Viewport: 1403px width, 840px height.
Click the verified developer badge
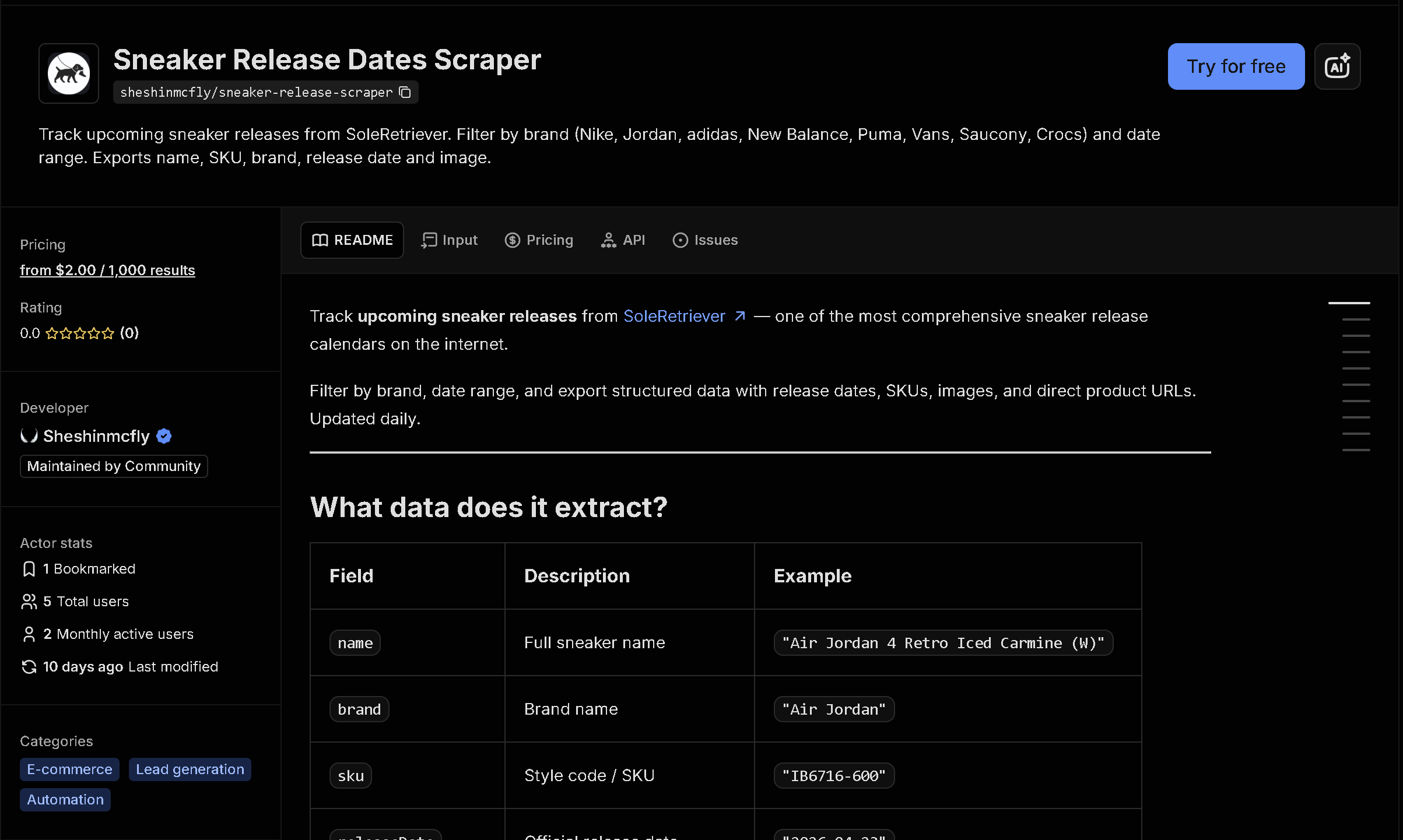click(164, 436)
